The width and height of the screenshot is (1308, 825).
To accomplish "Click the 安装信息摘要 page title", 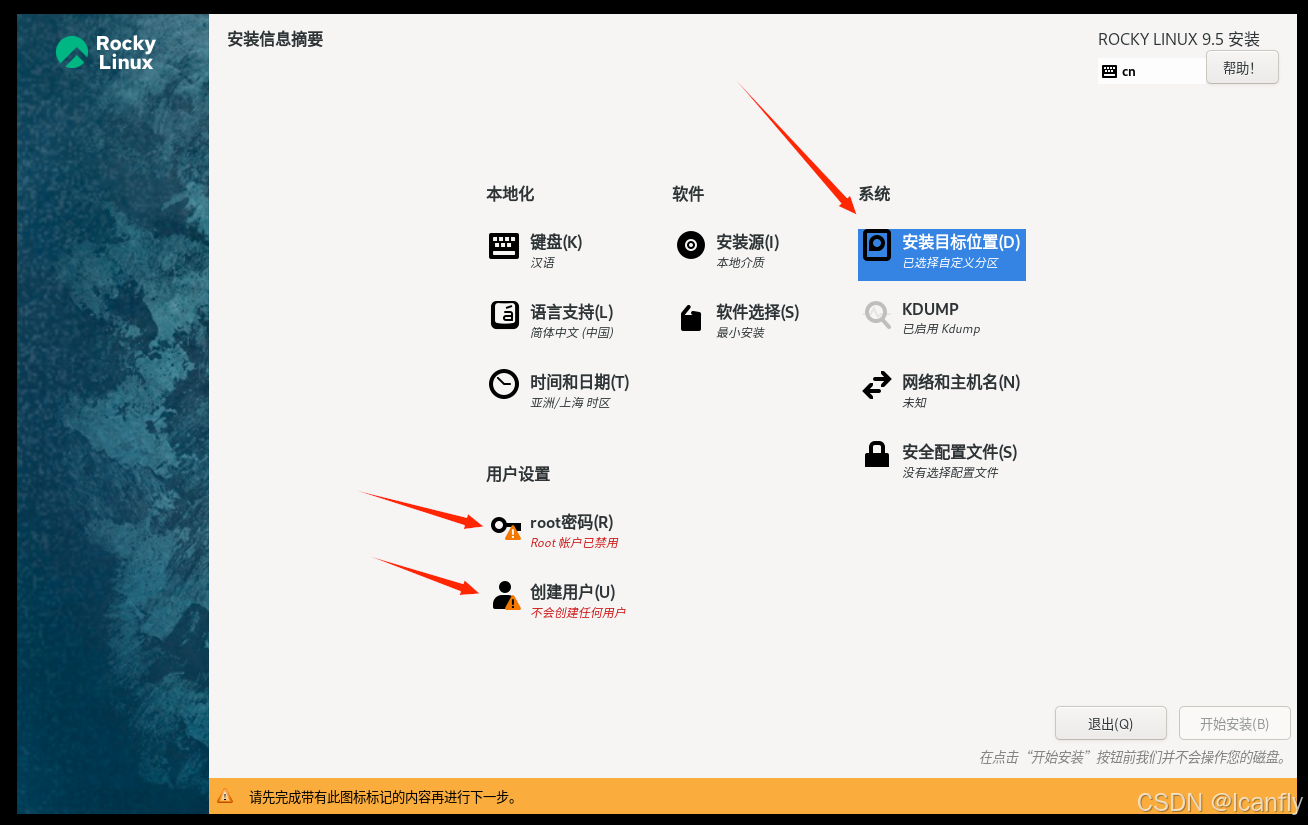I will coord(275,39).
